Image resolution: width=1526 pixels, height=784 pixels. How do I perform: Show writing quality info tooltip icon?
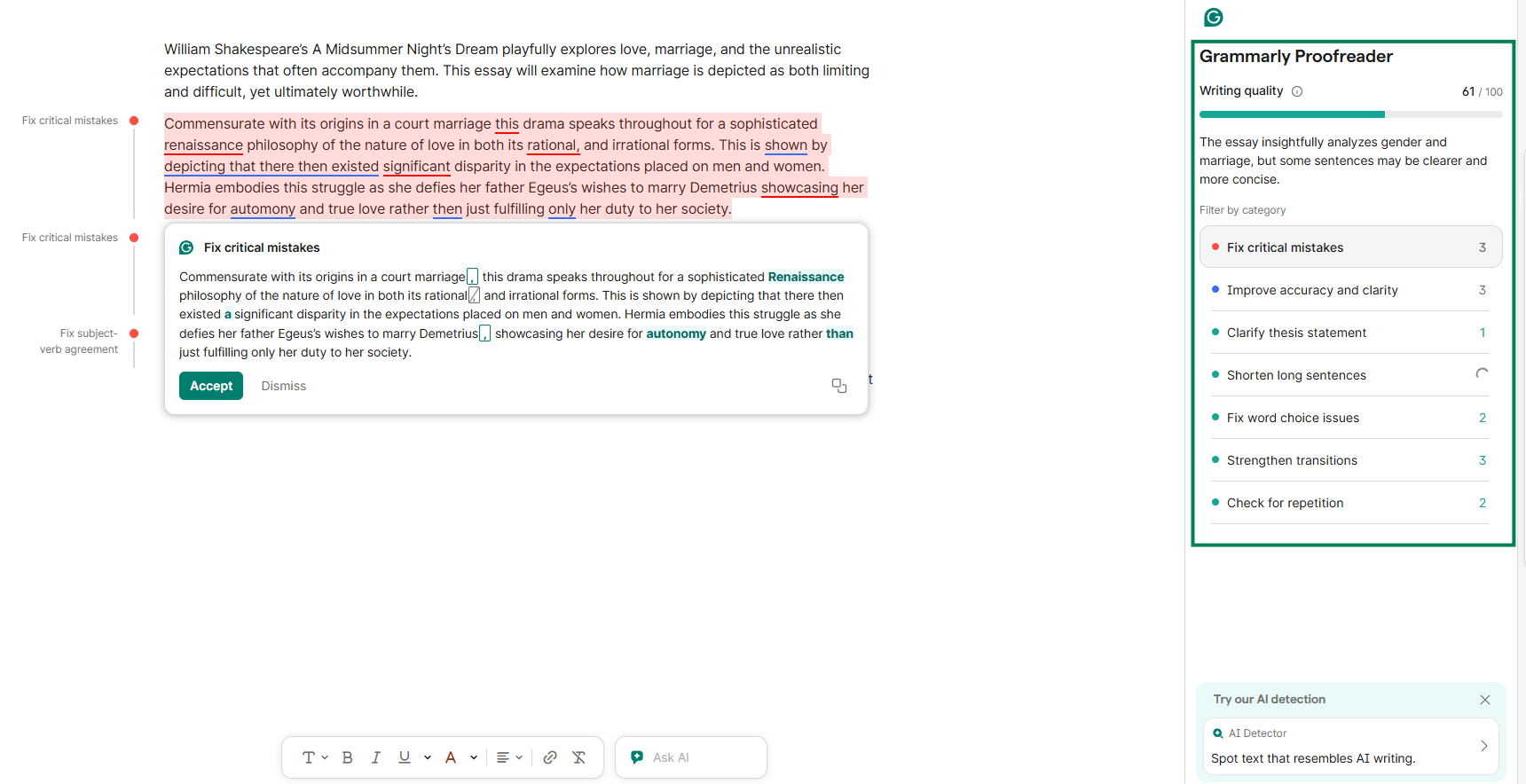[1297, 91]
